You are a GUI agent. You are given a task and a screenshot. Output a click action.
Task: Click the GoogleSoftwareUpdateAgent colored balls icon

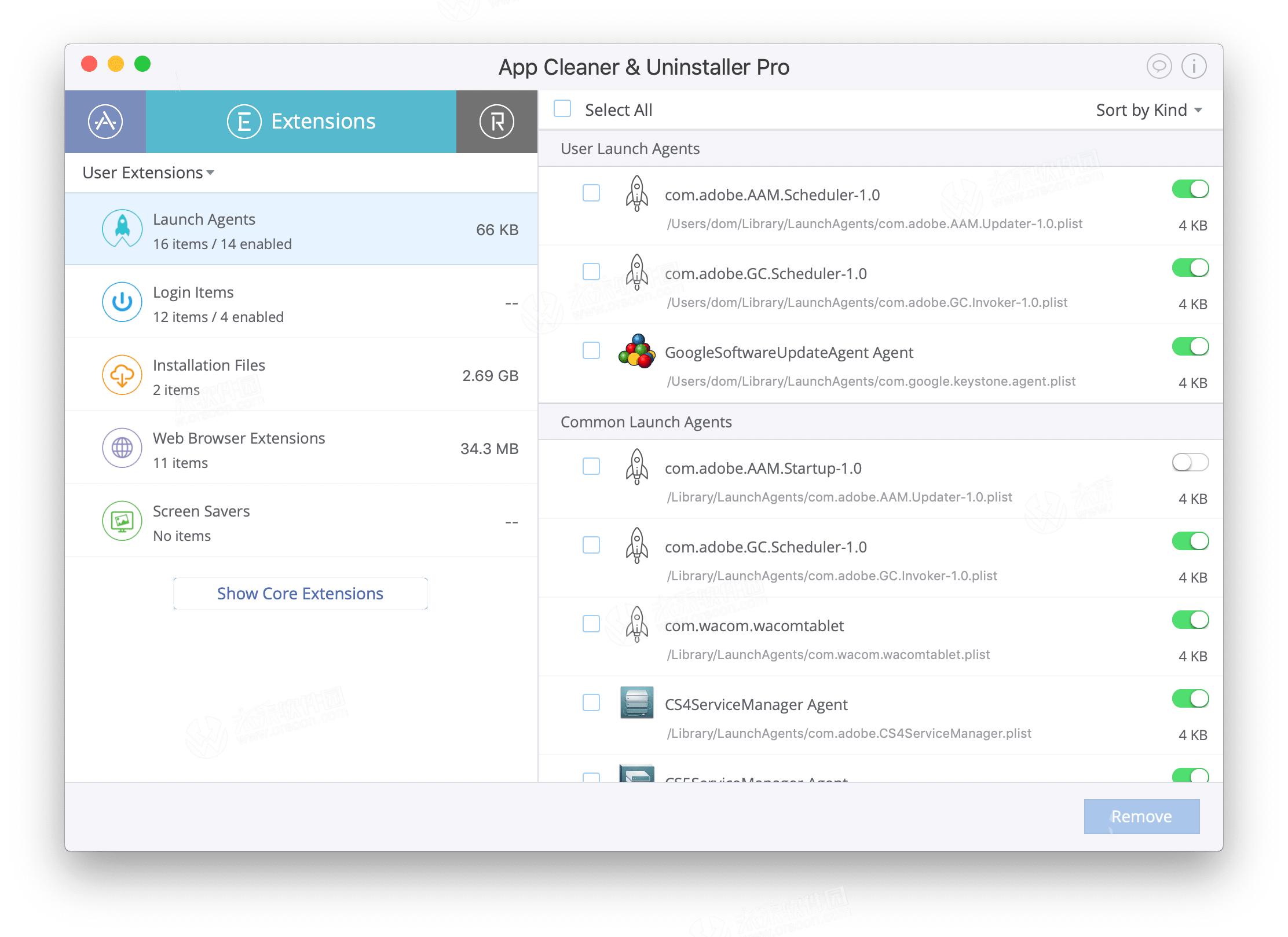click(x=636, y=351)
